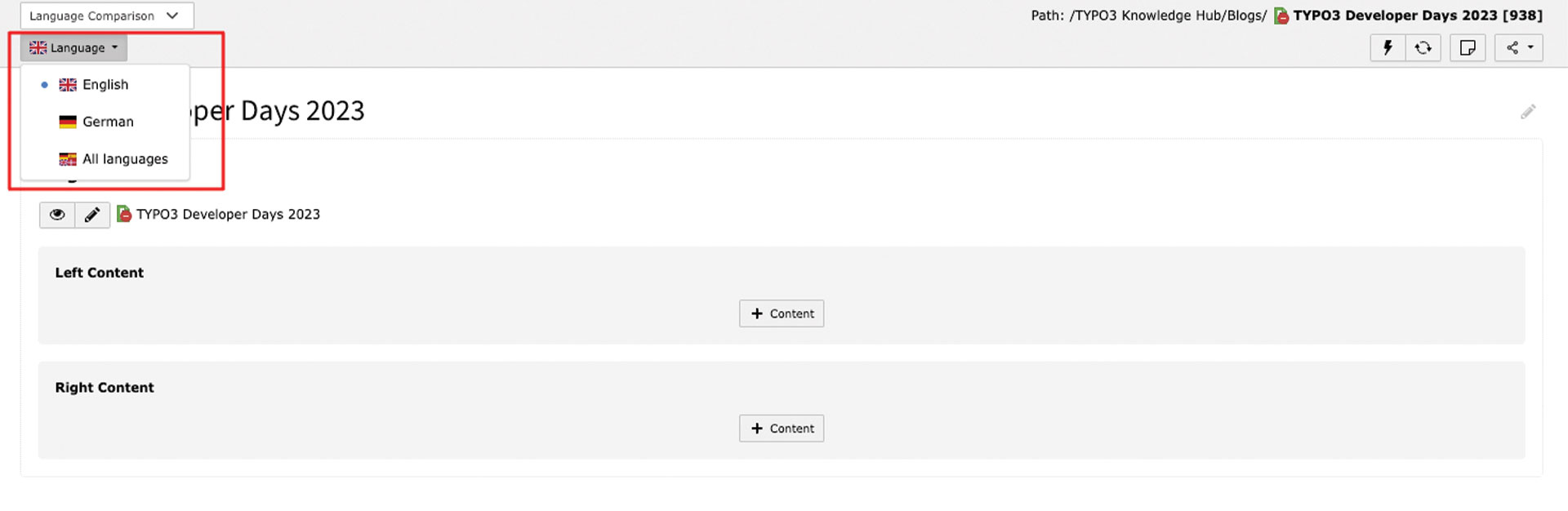Open the share options dropdown
1568x511 pixels.
(1519, 48)
